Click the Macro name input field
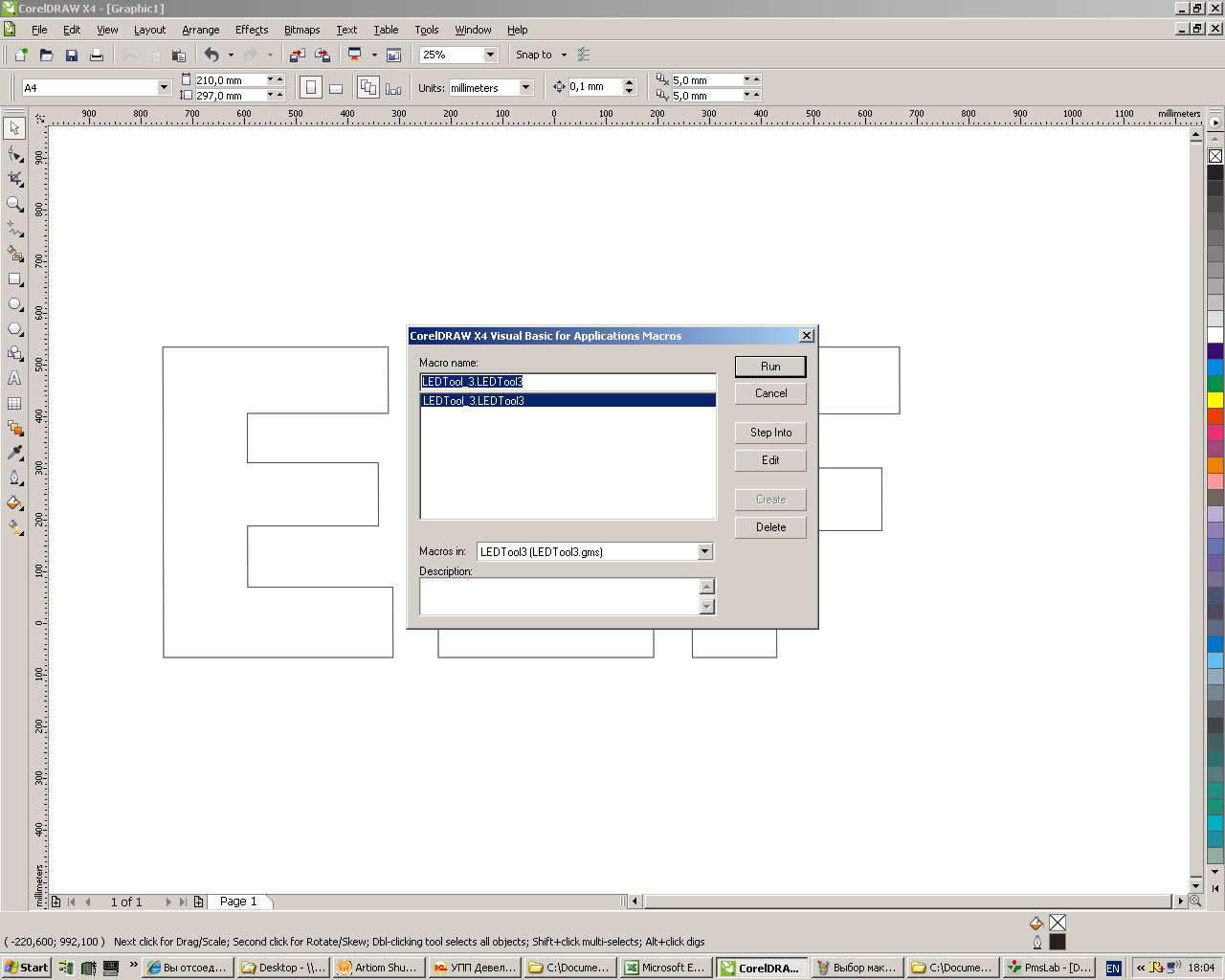 (x=568, y=382)
